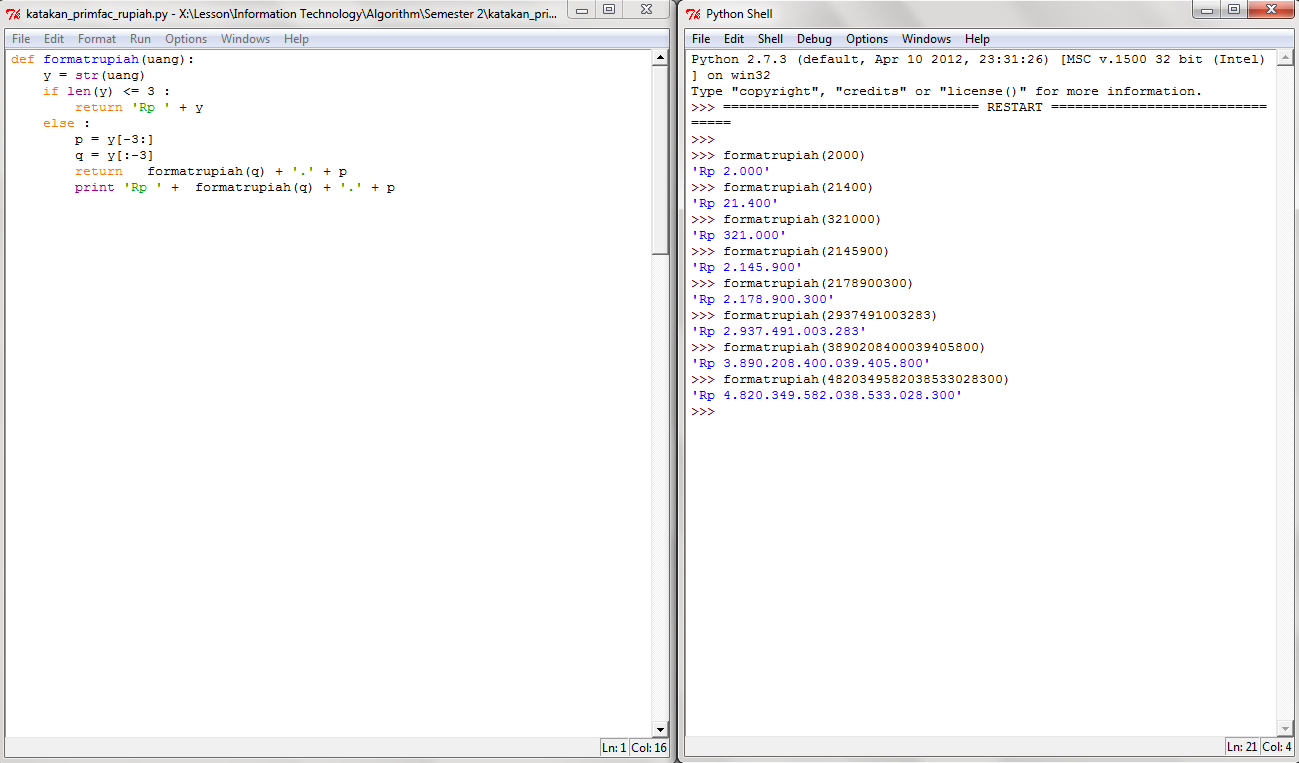Click 'Ln: 1' in the editor status bar
Image resolution: width=1299 pixels, height=763 pixels.
(x=614, y=747)
